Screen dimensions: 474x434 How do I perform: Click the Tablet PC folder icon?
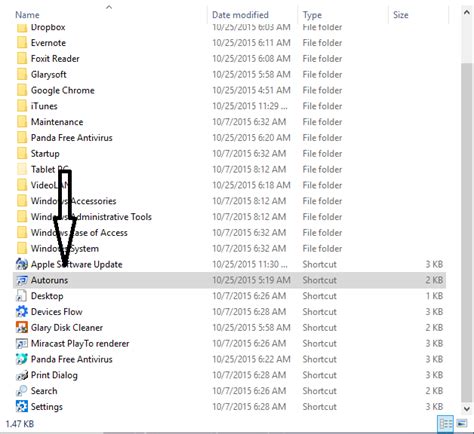click(22, 169)
